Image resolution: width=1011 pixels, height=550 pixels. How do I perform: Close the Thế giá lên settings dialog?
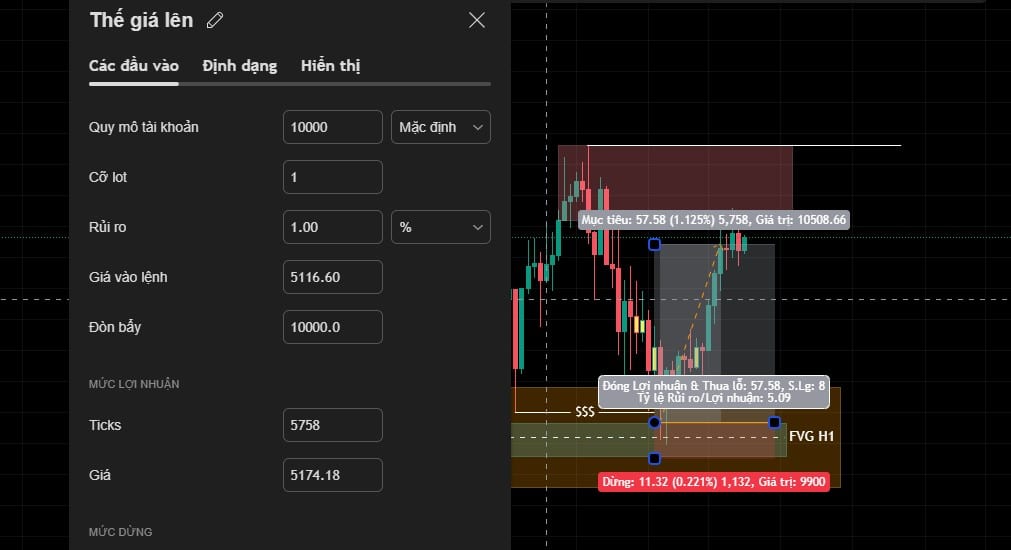tap(477, 20)
